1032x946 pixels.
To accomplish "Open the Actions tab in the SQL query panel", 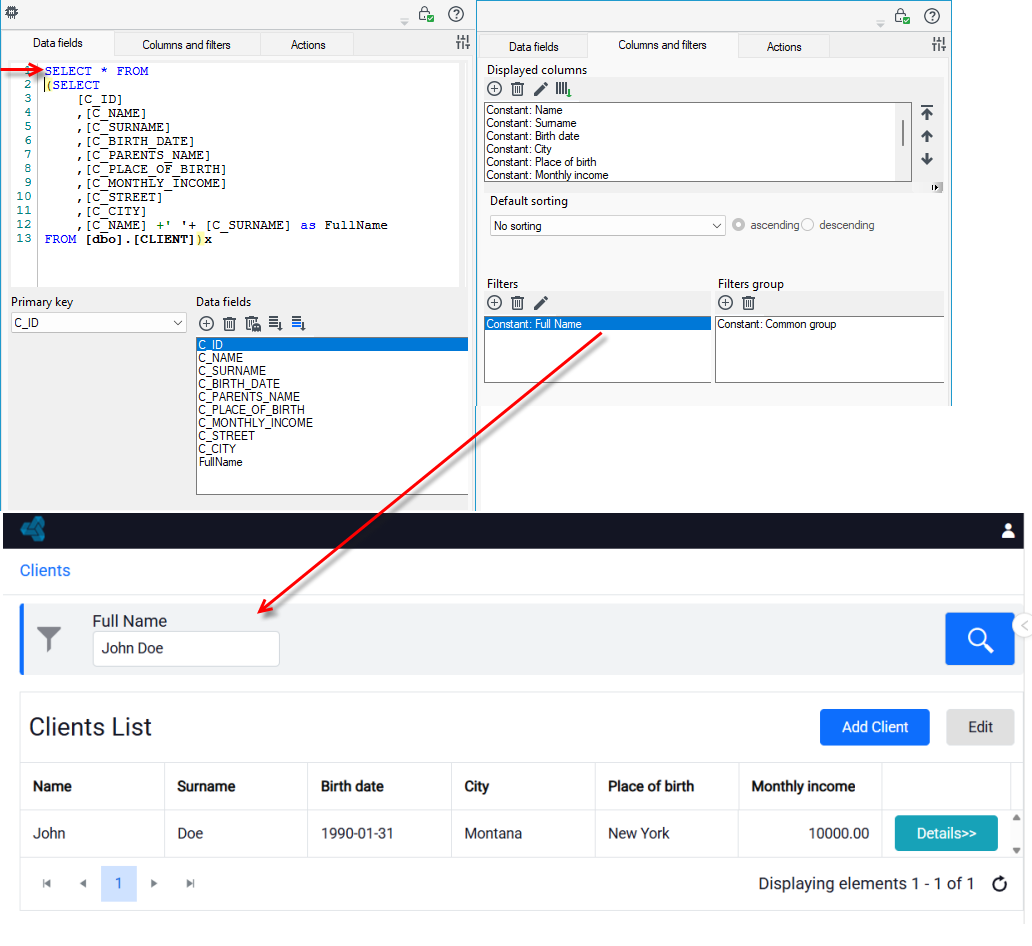I will point(308,45).
